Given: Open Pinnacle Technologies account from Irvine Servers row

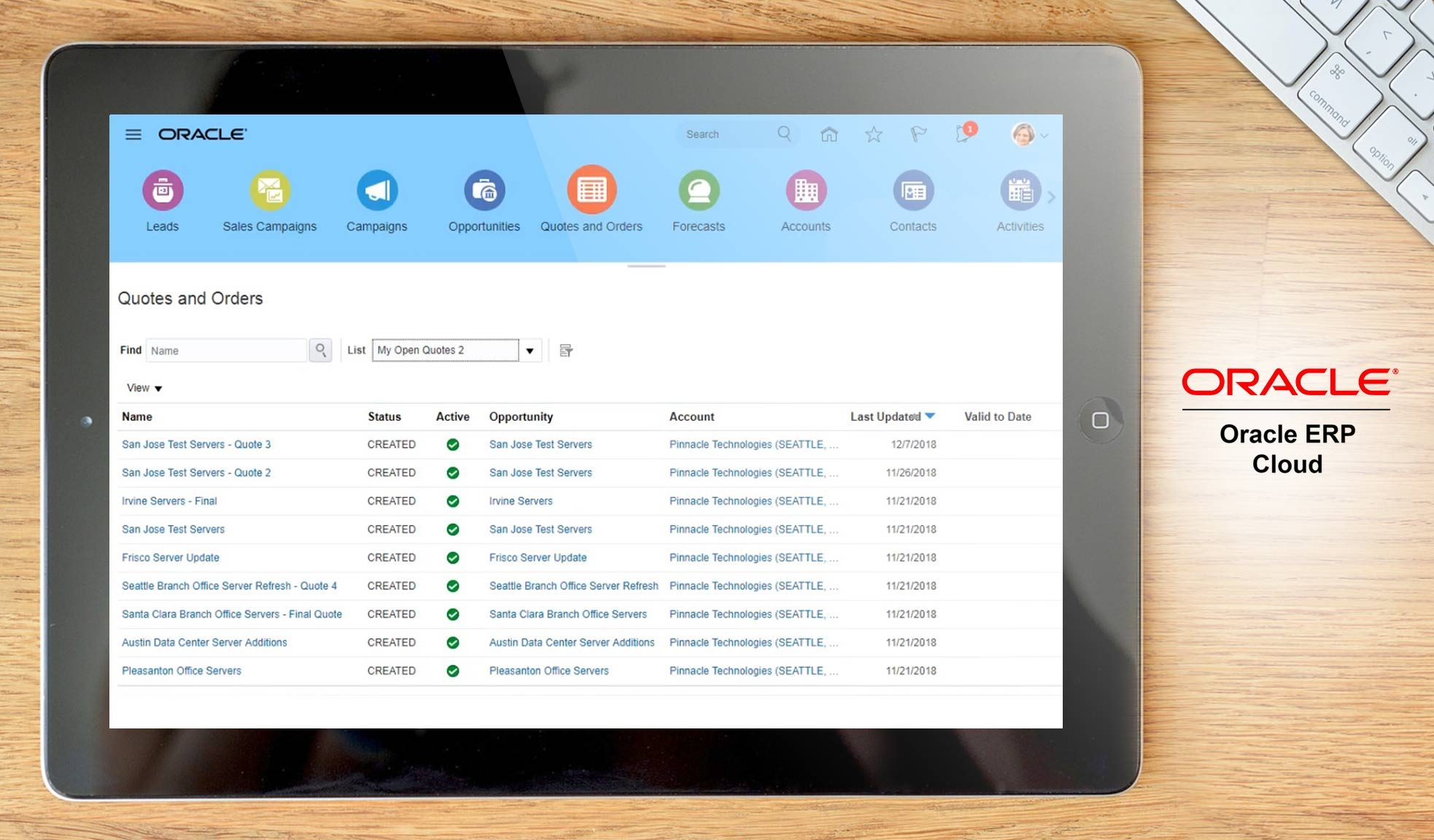Looking at the screenshot, I should coord(753,501).
